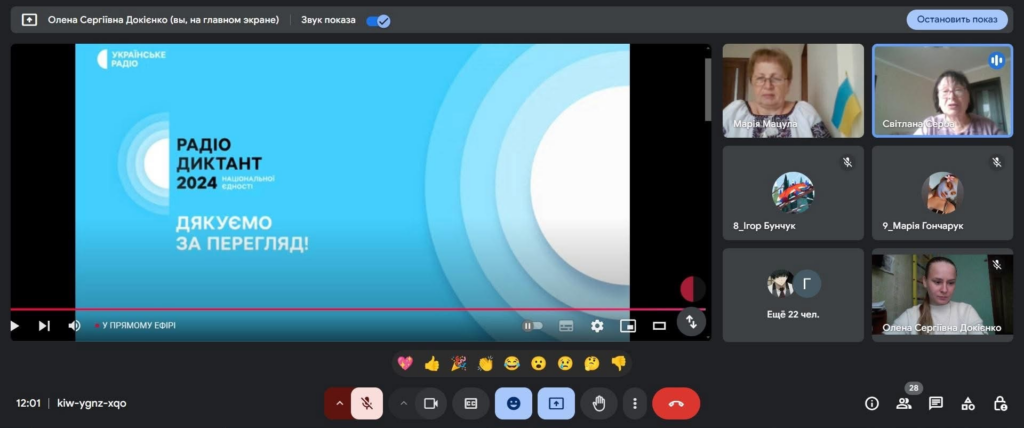Screen dimensions: 1024x428
Task: Open more options three-dot menu
Action: (x=635, y=403)
